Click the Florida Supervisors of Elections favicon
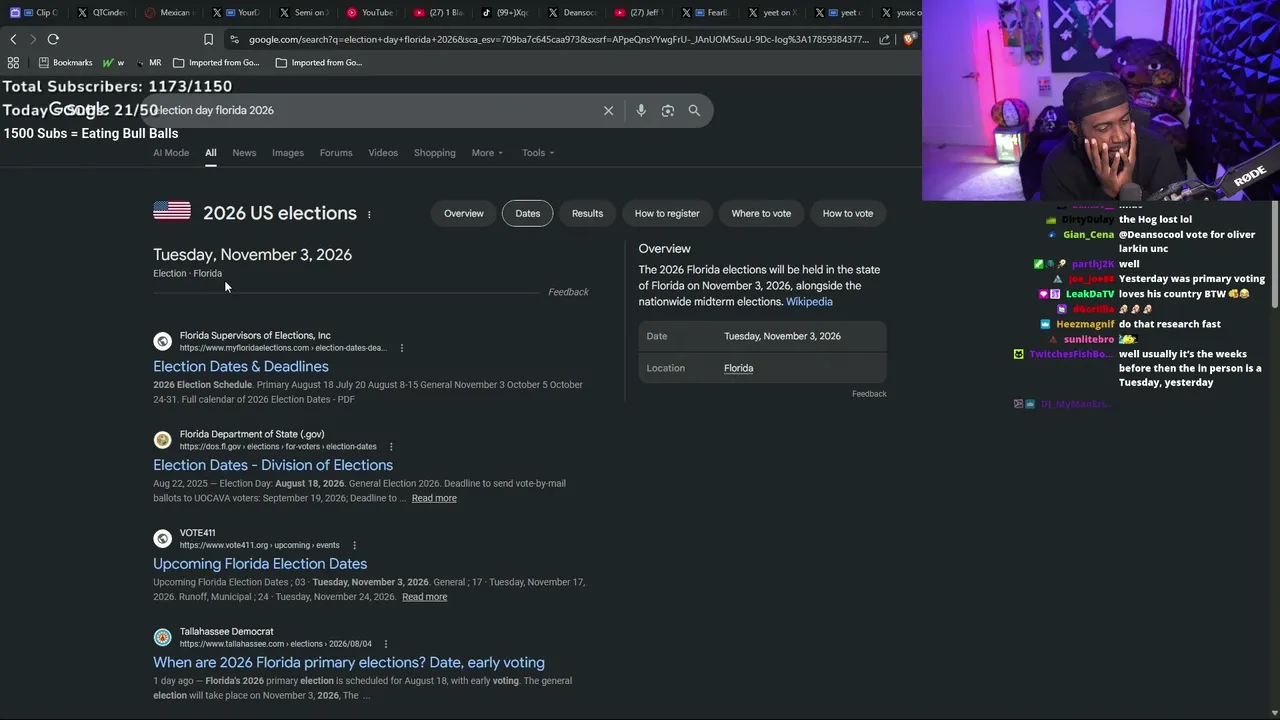The width and height of the screenshot is (1280, 720). tap(162, 341)
